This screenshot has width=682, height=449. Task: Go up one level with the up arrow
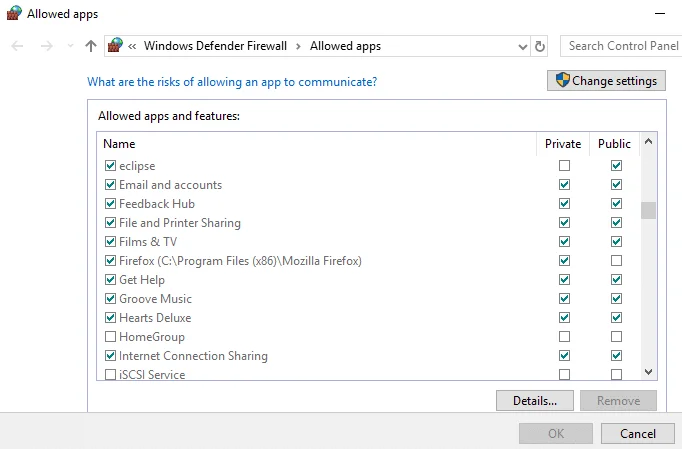click(x=91, y=46)
